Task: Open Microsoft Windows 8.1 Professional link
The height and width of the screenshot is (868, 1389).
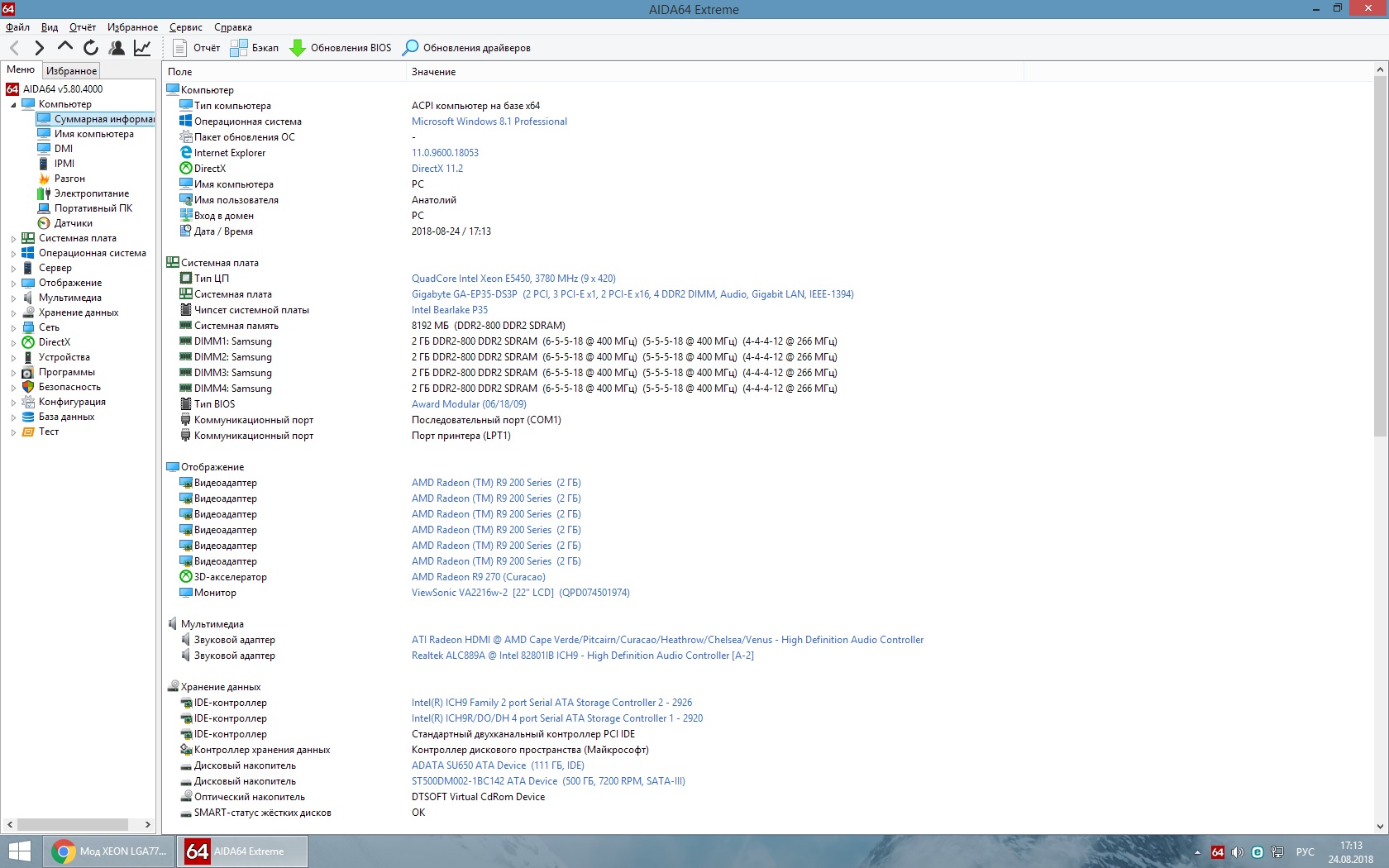Action: coord(489,122)
